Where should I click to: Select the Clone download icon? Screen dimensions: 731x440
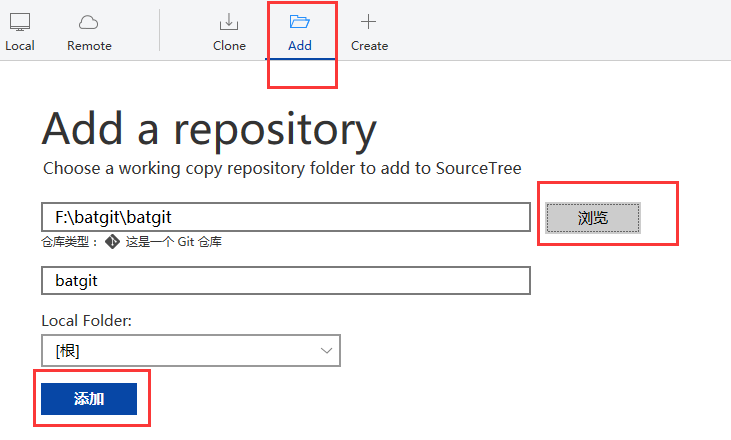tap(229, 22)
